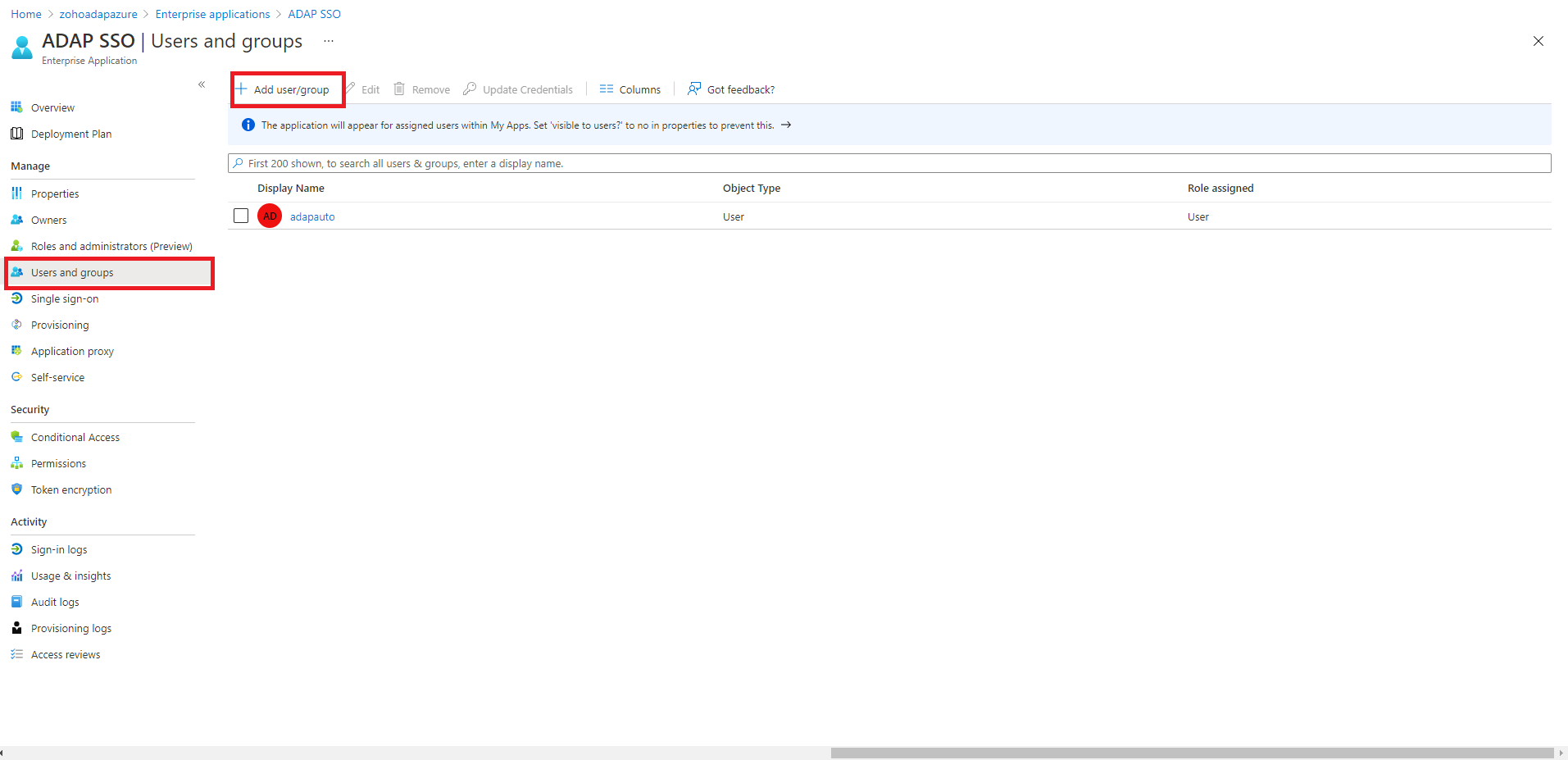The image size is (1568, 760).
Task: Click the plus icon for Add user/group
Action: (x=241, y=89)
